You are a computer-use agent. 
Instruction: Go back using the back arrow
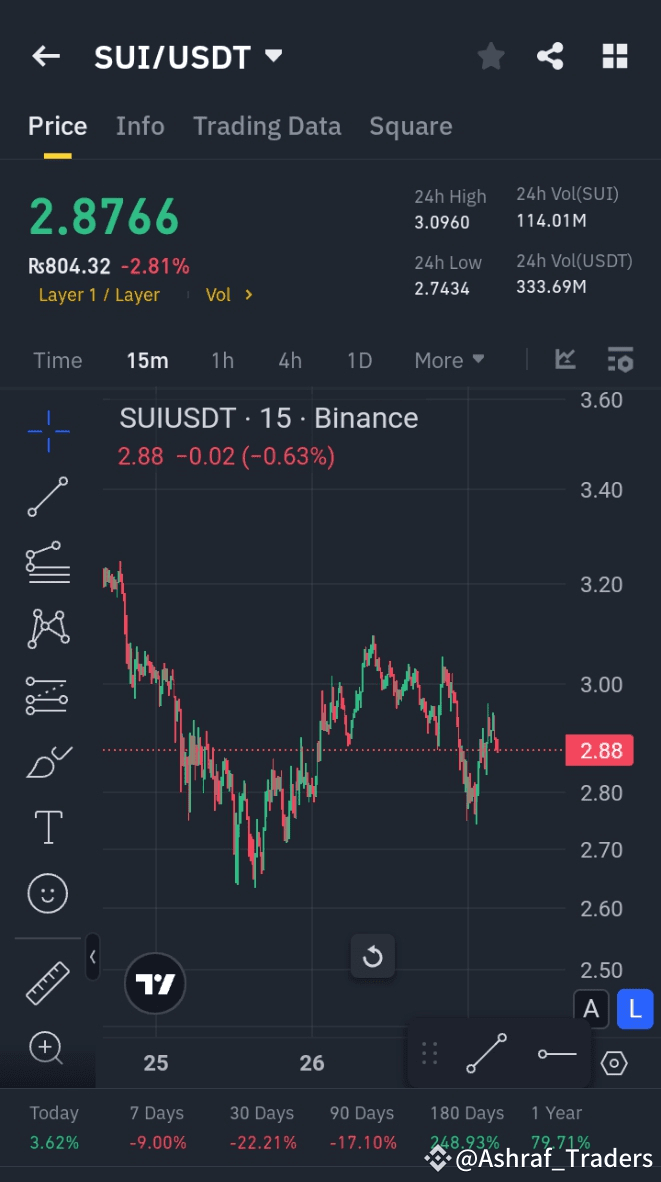tap(46, 56)
